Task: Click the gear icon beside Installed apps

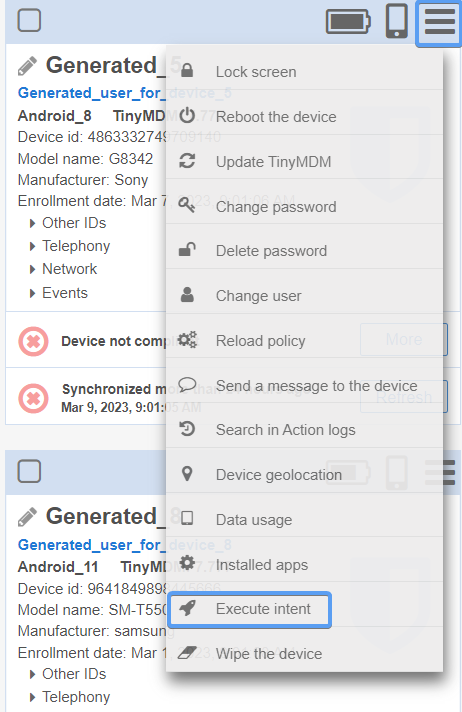Action: 187,563
